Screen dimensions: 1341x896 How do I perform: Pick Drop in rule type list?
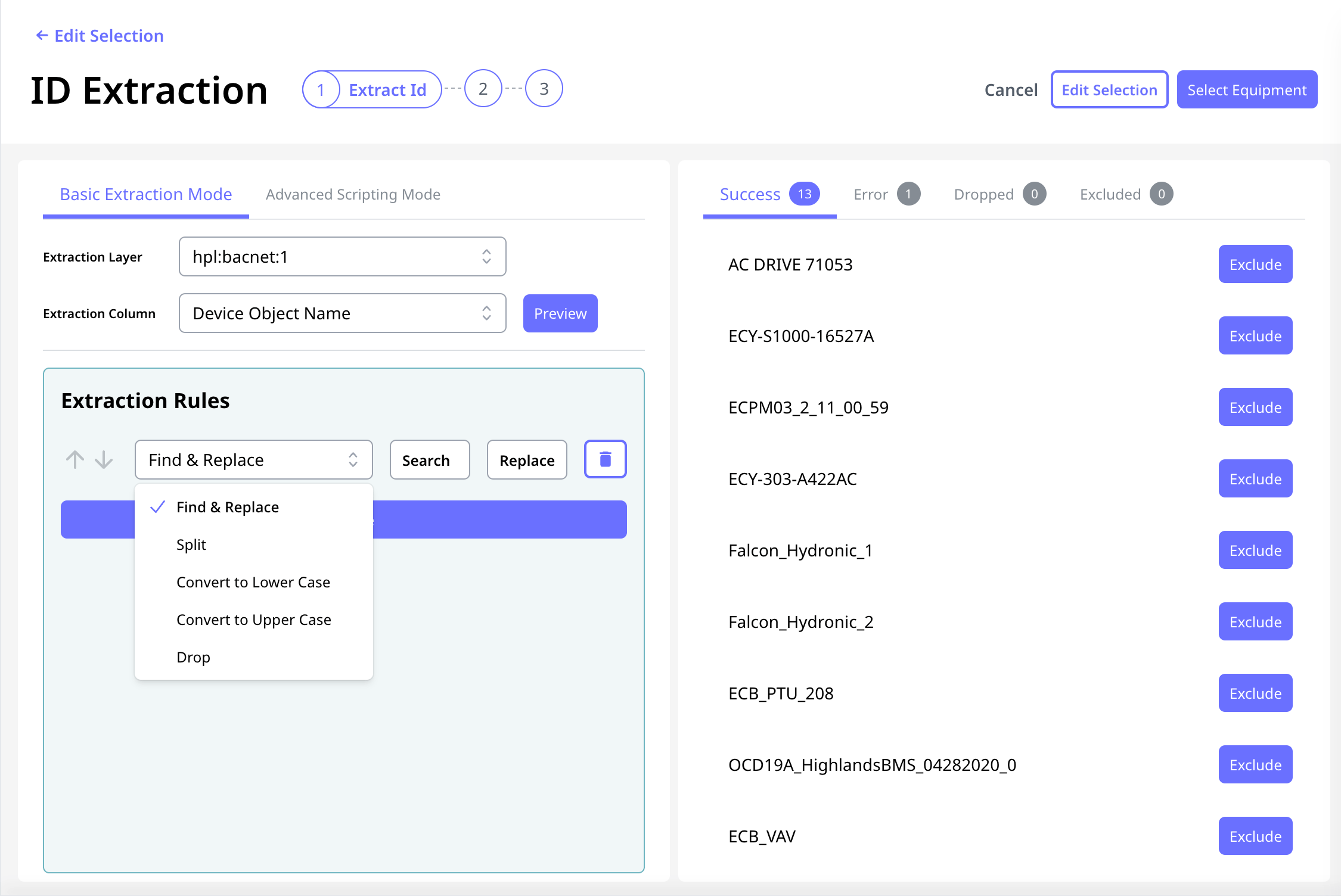(x=193, y=657)
